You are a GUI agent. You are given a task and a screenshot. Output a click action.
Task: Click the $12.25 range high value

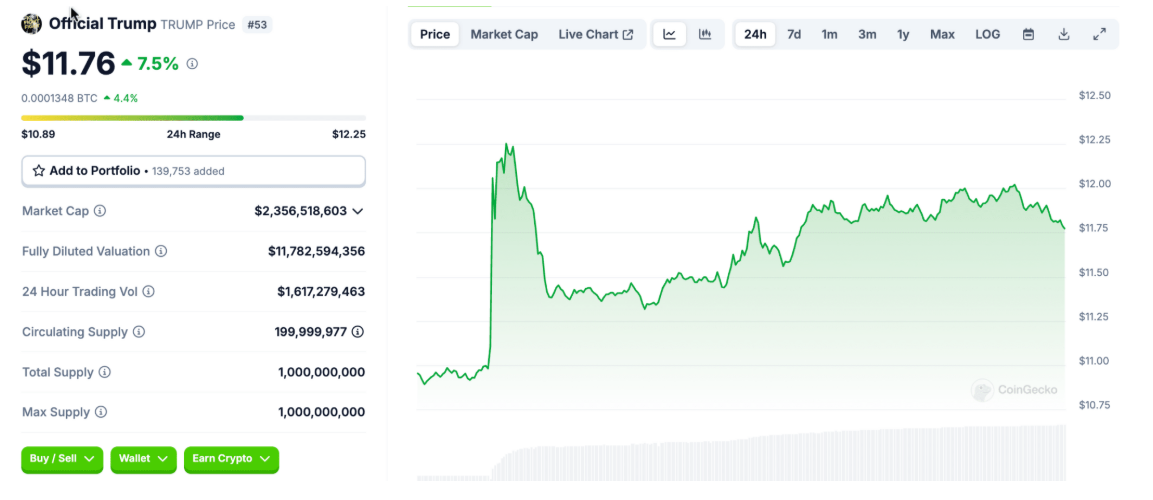349,135
